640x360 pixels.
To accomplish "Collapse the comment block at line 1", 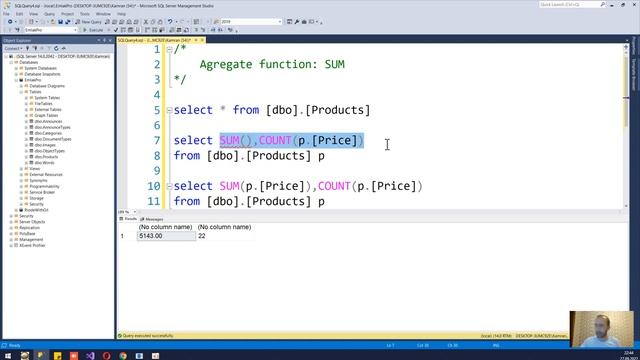I will point(169,49).
